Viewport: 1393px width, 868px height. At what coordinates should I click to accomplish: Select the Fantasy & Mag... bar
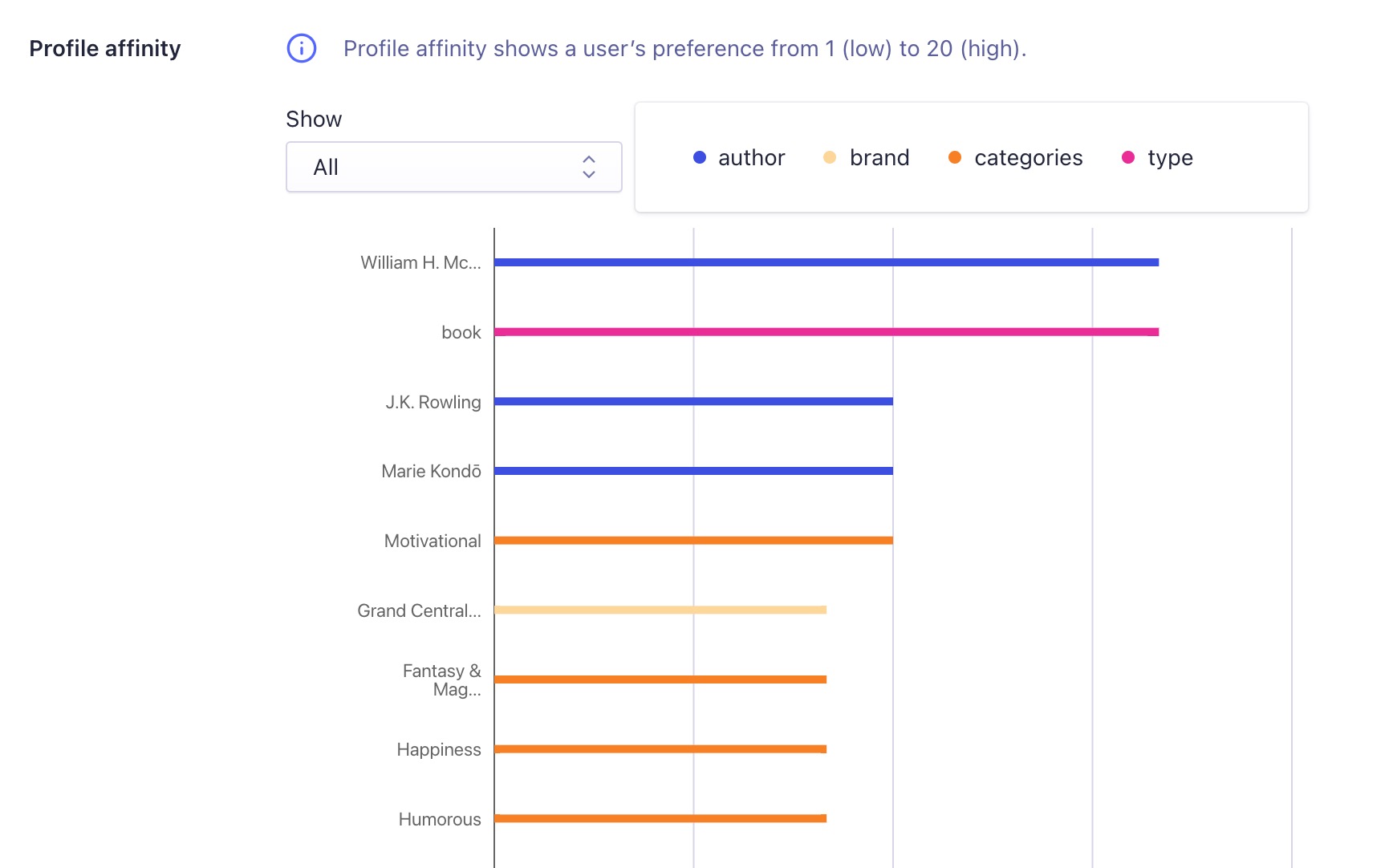click(x=660, y=679)
